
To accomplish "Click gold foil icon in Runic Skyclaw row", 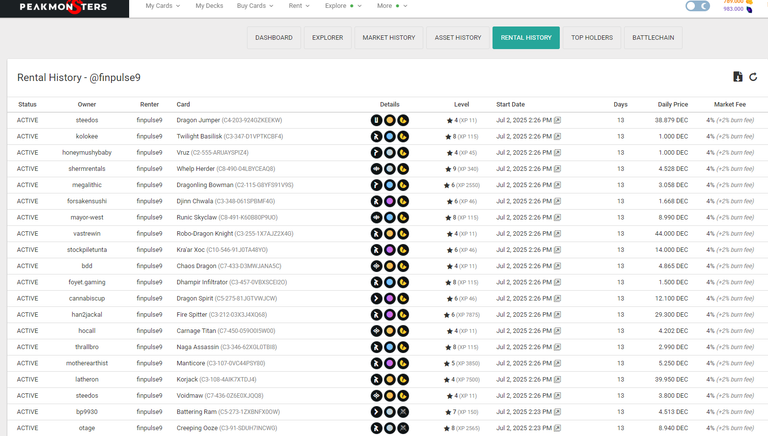I will point(403,217).
